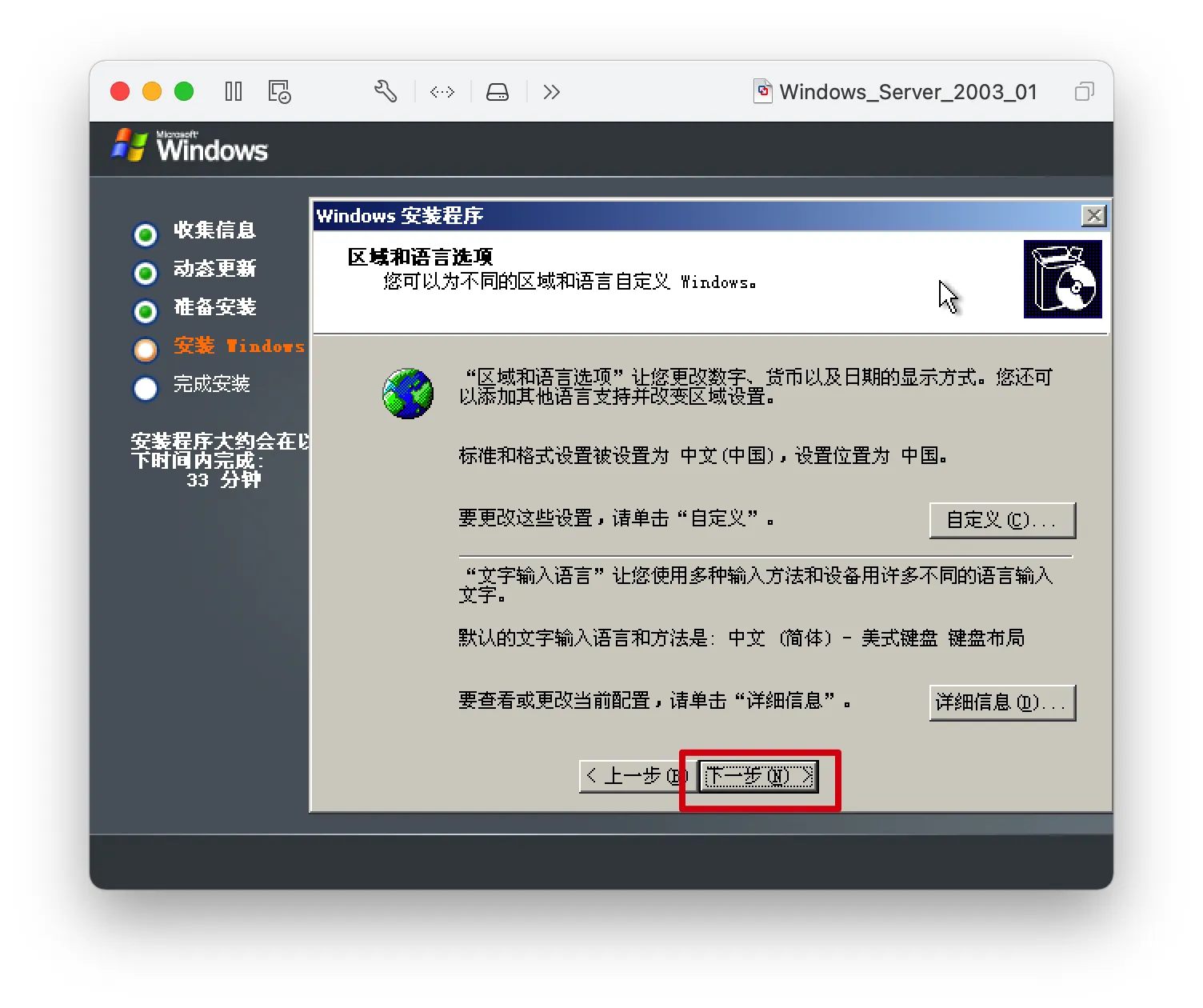Click the 区域和语言选项 heading
Viewport: 1203px width, 1008px height.
420,257
